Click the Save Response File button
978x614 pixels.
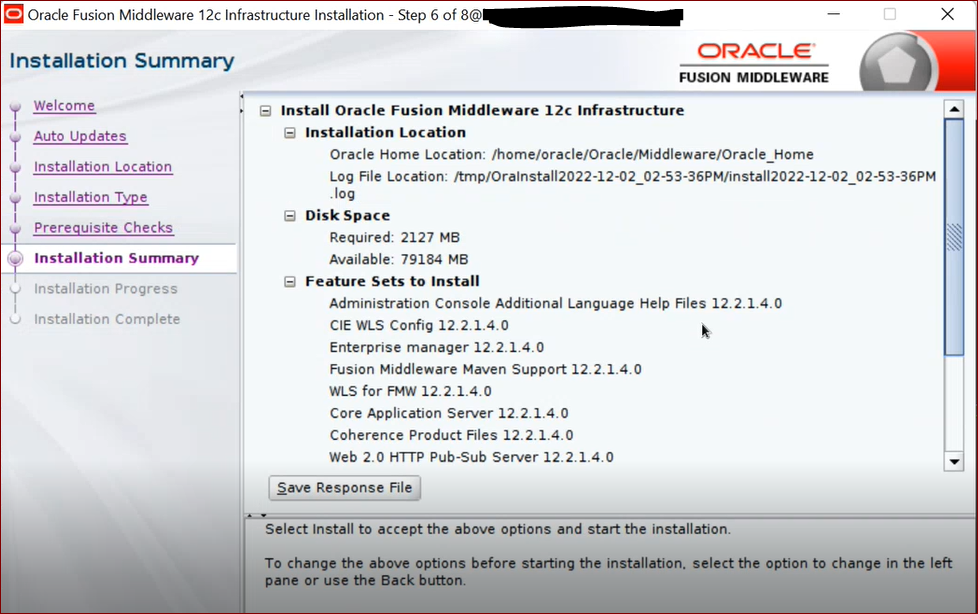click(344, 487)
